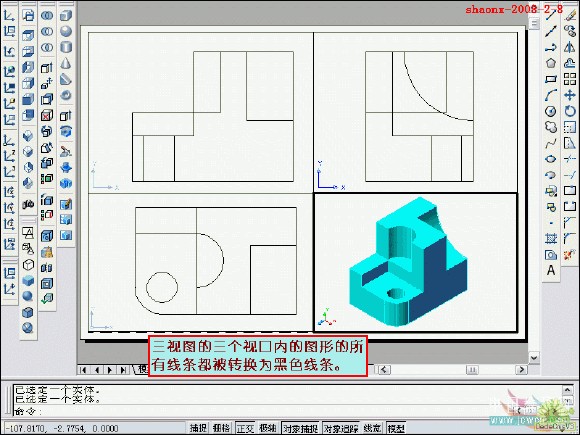Viewport: 580px width, 435px height.
Task: Click the Scale modify tool
Action: point(570,127)
